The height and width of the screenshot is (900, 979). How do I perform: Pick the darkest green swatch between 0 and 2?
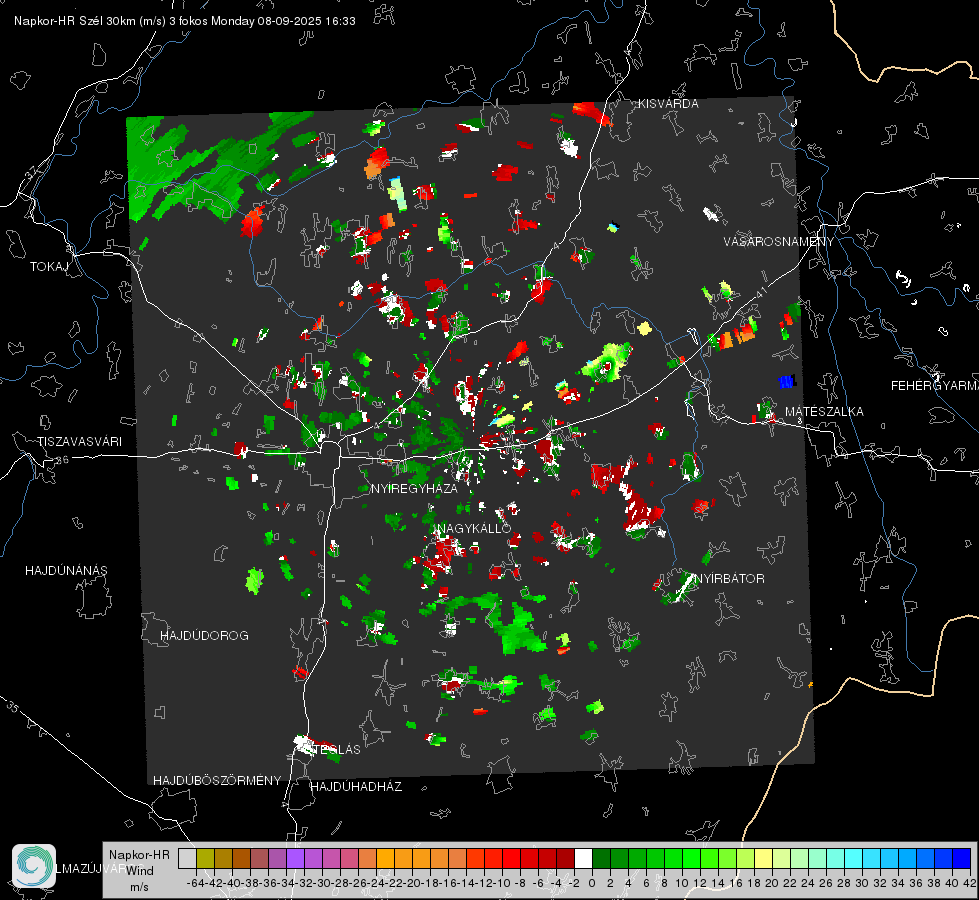point(601,858)
